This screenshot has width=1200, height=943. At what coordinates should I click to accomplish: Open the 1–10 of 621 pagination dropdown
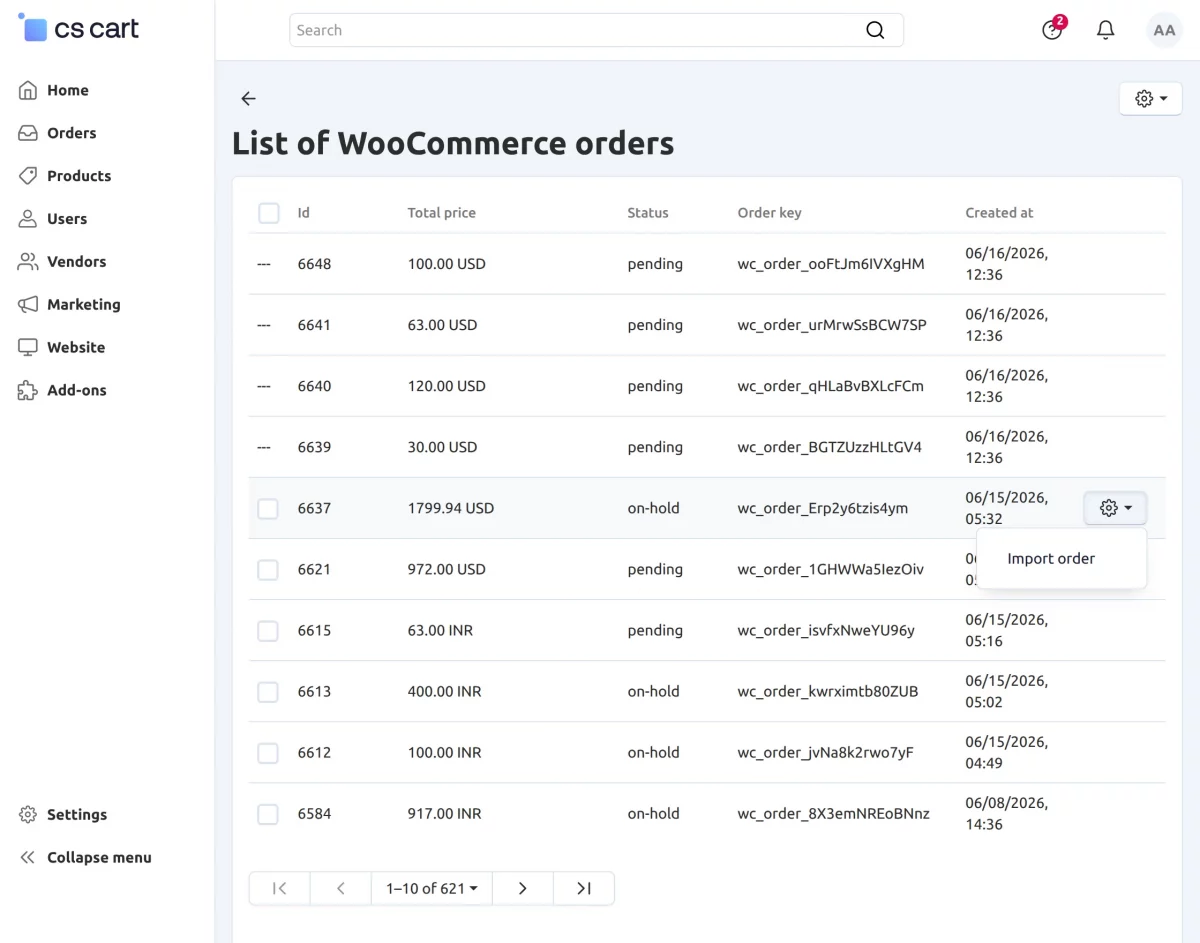tap(432, 888)
